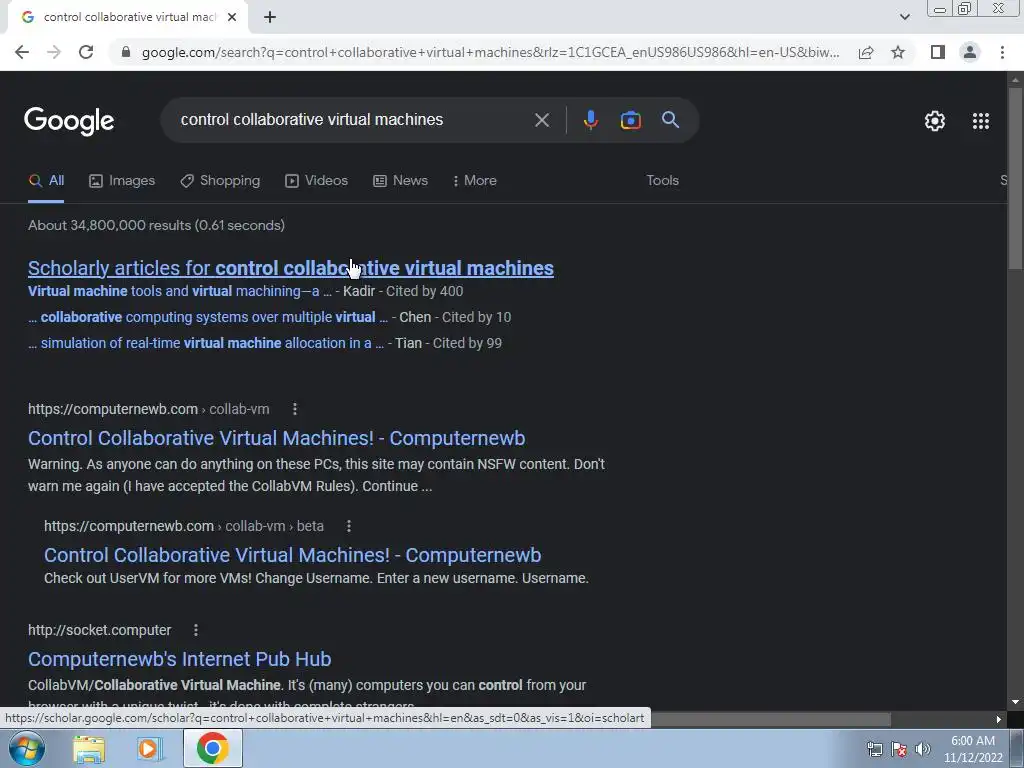Open File Explorer from the taskbar
The image size is (1024, 768).
coord(89,749)
